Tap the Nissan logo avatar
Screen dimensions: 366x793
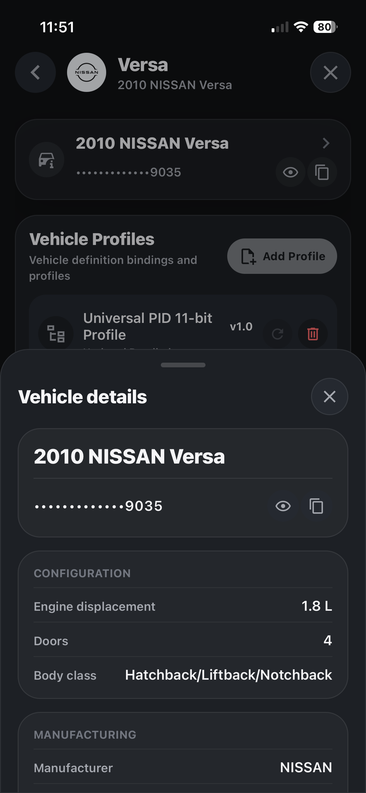pos(86,73)
